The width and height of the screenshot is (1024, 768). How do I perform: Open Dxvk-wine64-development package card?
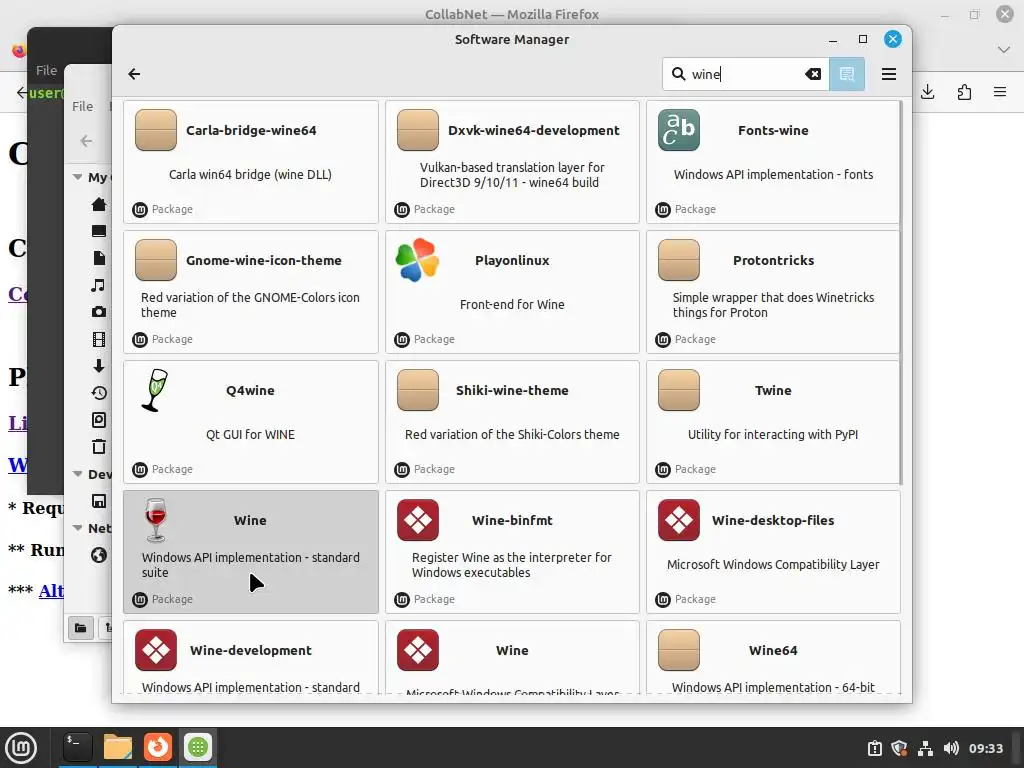tap(512, 162)
